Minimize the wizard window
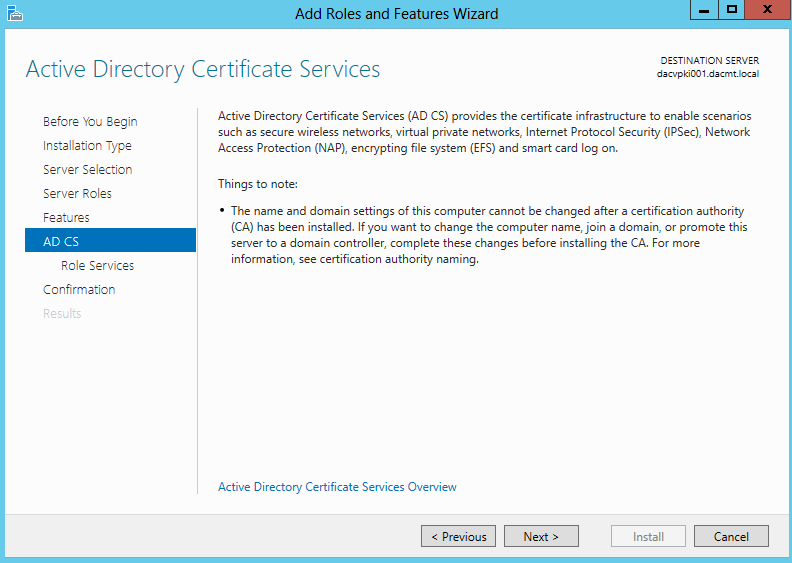 [x=704, y=10]
